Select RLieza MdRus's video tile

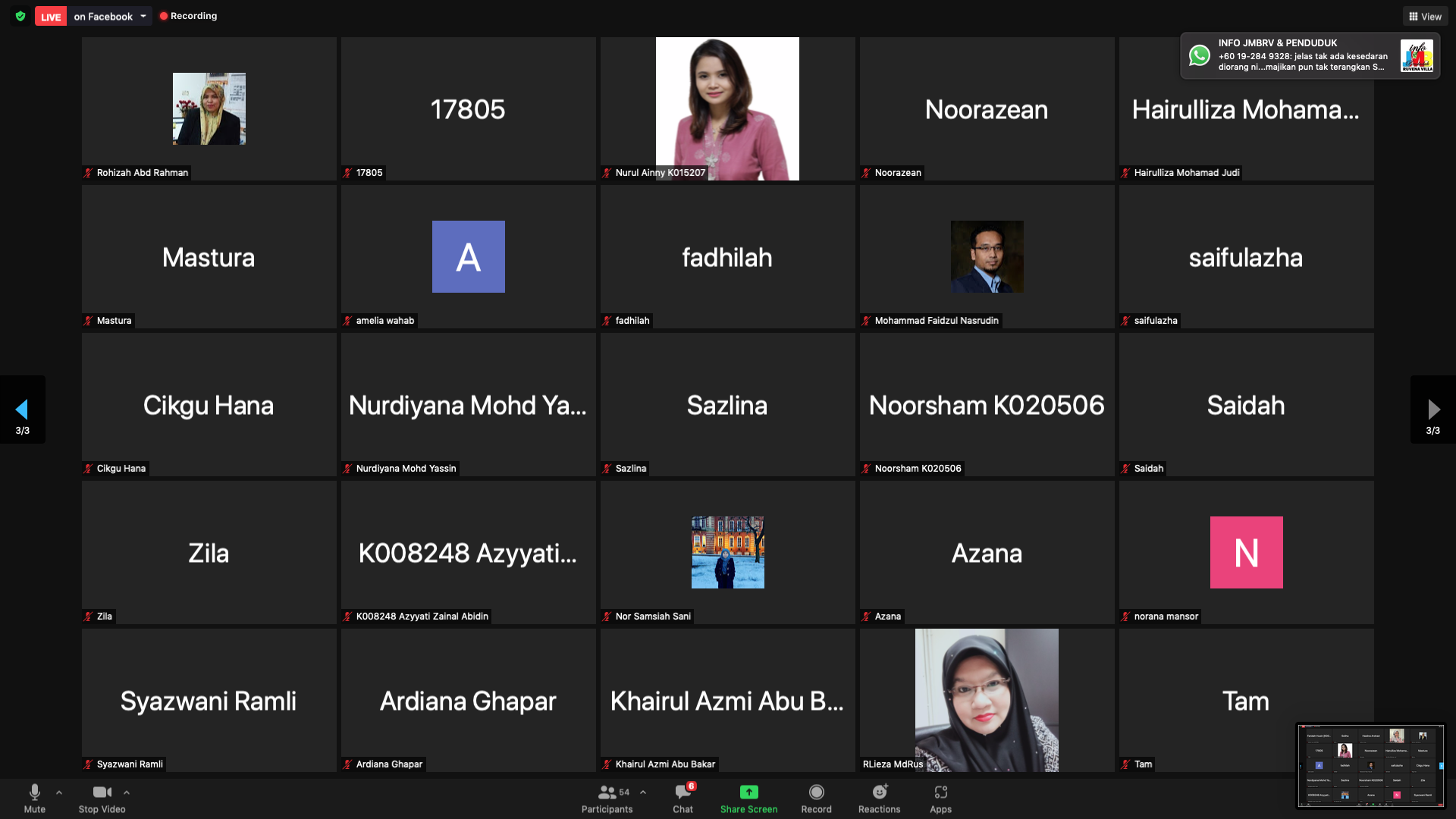click(987, 700)
